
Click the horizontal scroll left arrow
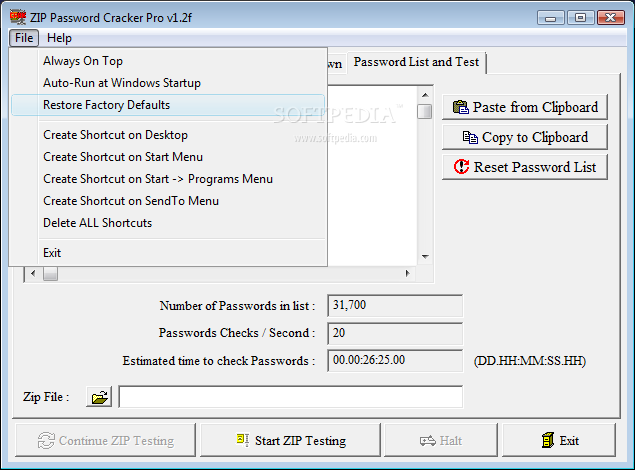pos(33,274)
